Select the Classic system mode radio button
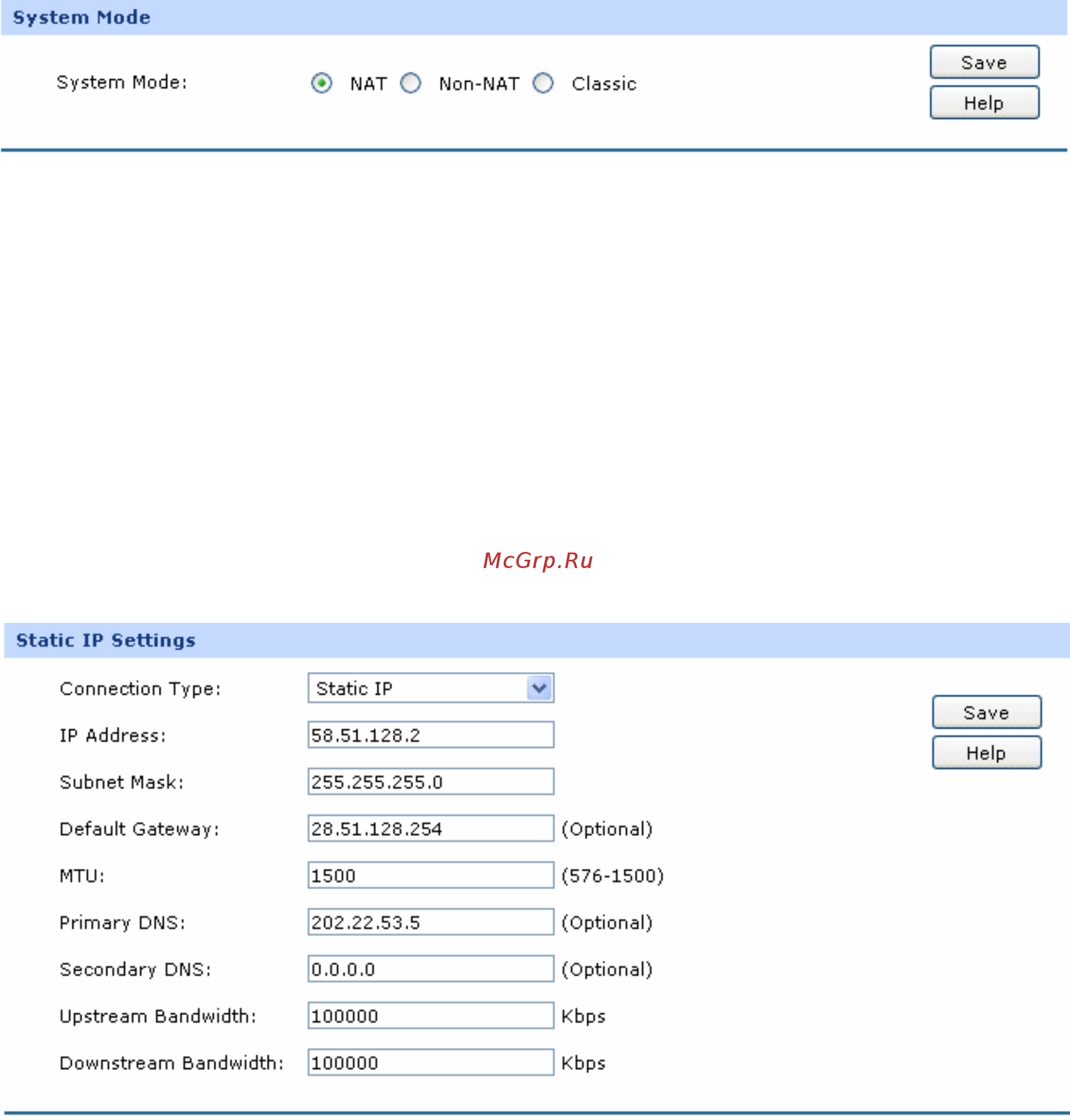The width and height of the screenshot is (1070, 1120). [543, 83]
